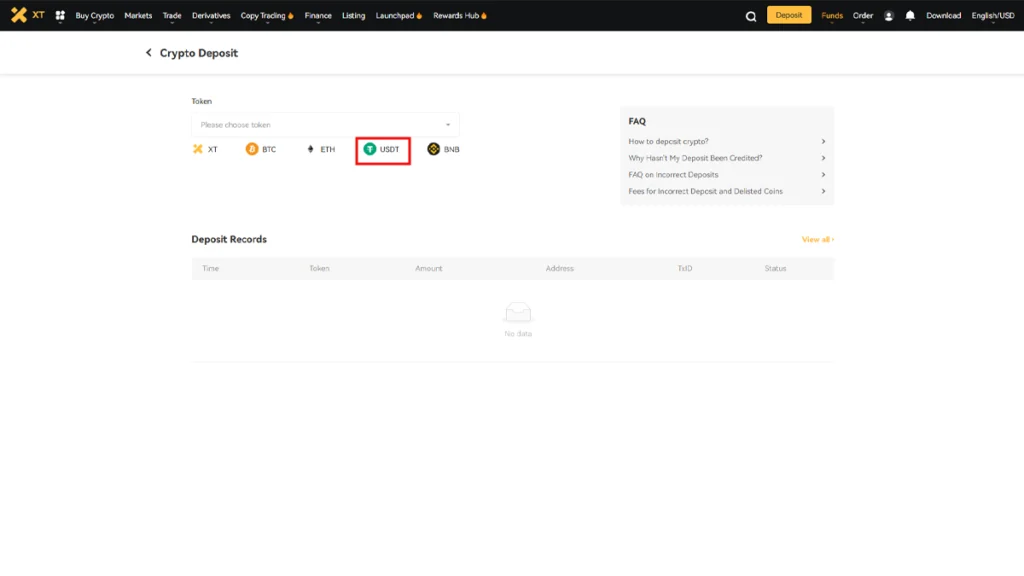This screenshot has width=1024, height=576.
Task: Open the Listing page
Action: point(353,16)
